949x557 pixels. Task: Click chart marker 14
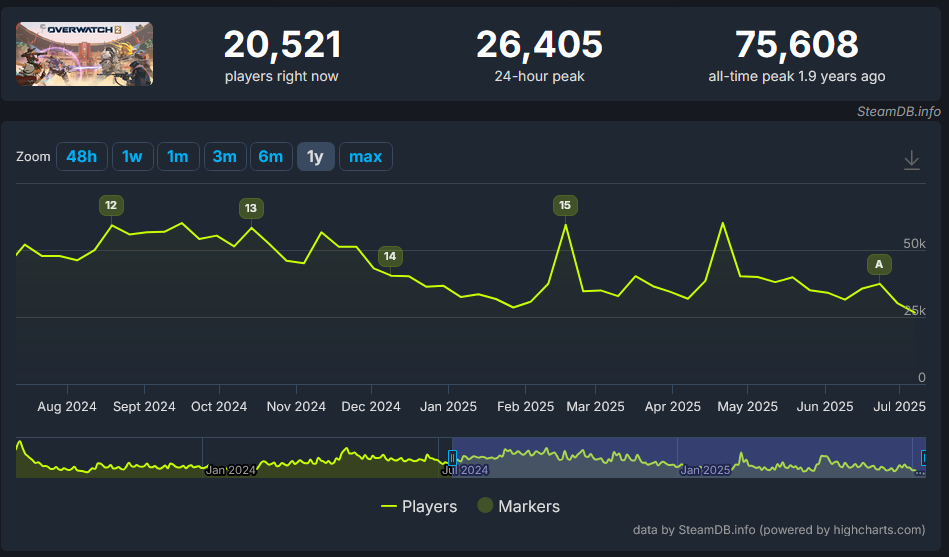click(x=390, y=256)
